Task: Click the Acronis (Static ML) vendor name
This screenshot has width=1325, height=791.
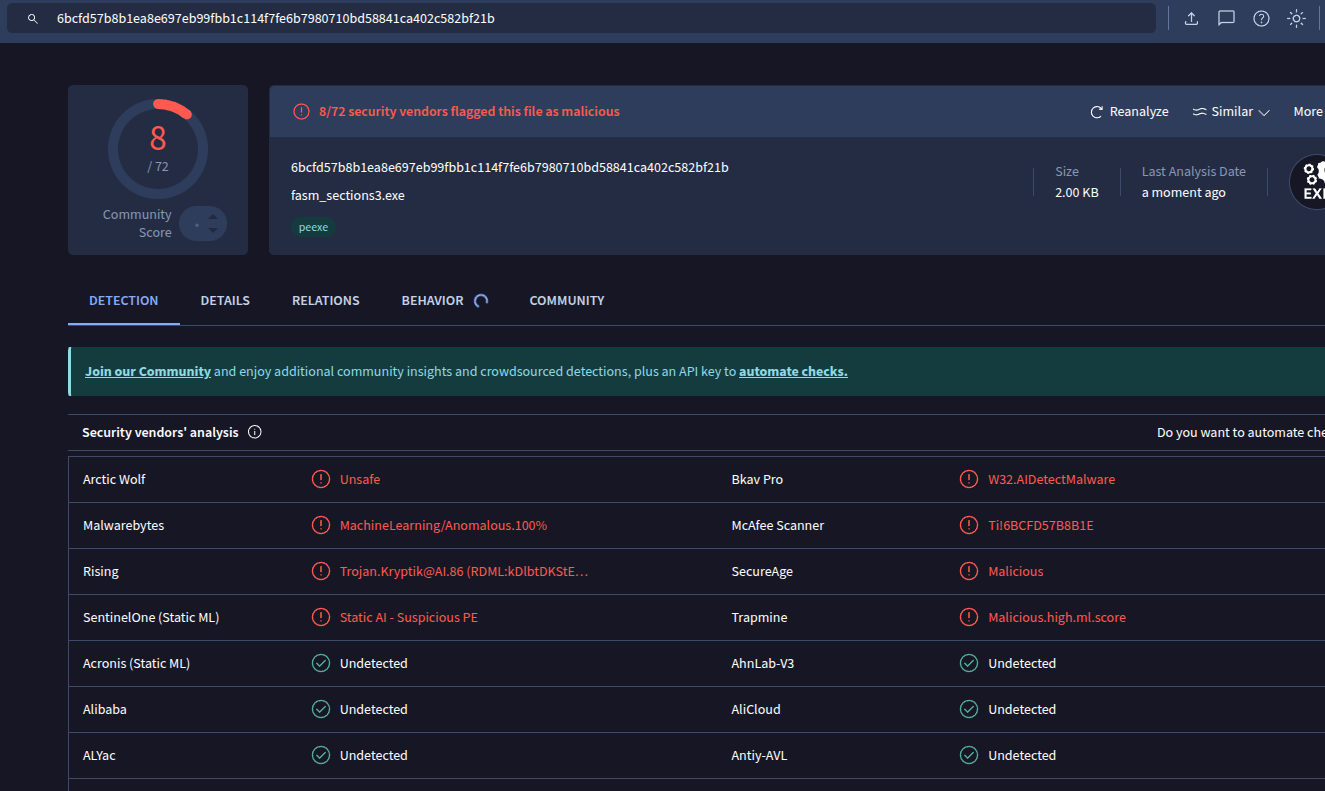Action: (x=136, y=663)
